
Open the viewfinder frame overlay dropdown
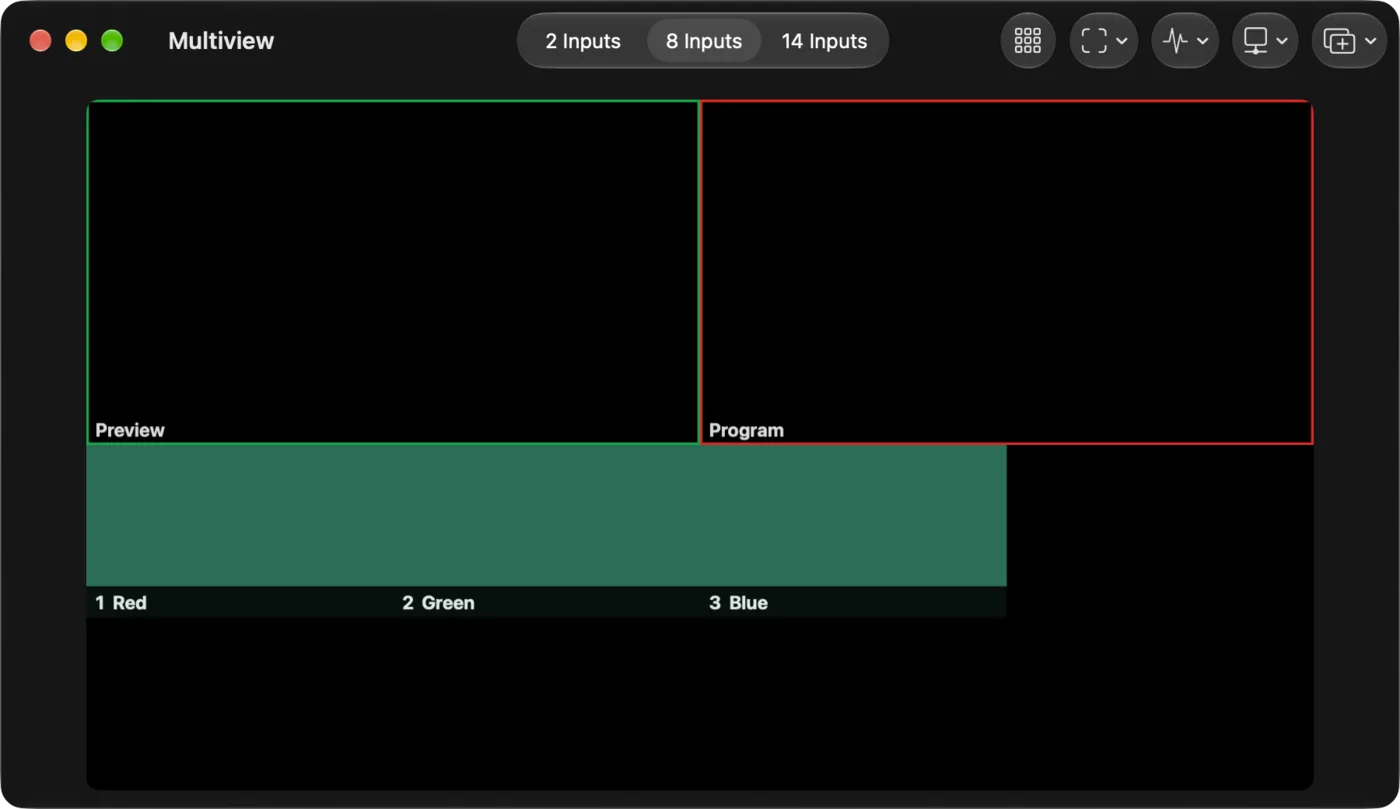(x=1104, y=41)
